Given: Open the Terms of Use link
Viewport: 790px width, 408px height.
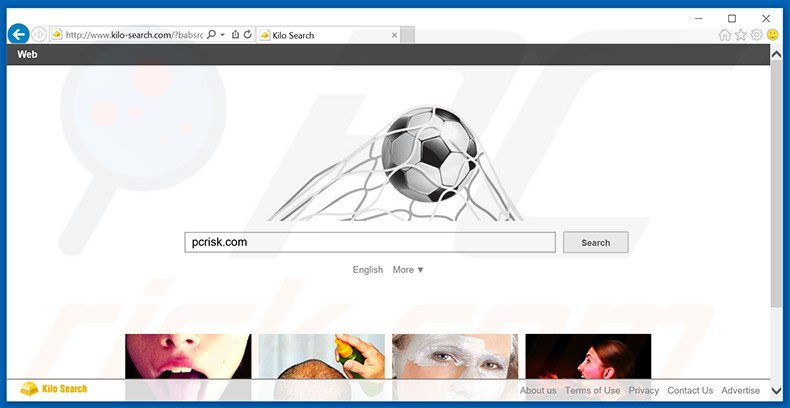Looking at the screenshot, I should (592, 390).
